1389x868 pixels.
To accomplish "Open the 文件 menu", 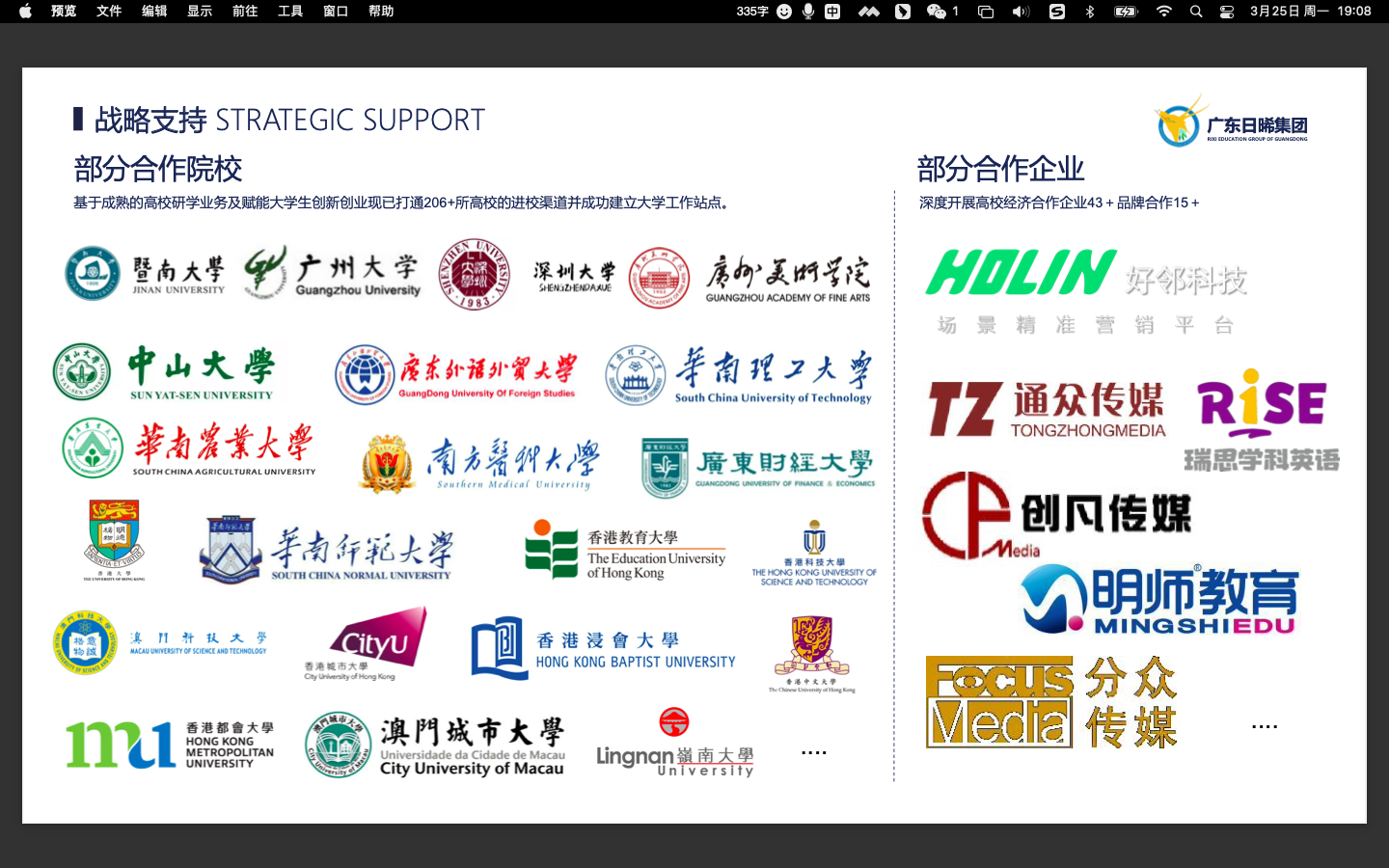I will 109,12.
